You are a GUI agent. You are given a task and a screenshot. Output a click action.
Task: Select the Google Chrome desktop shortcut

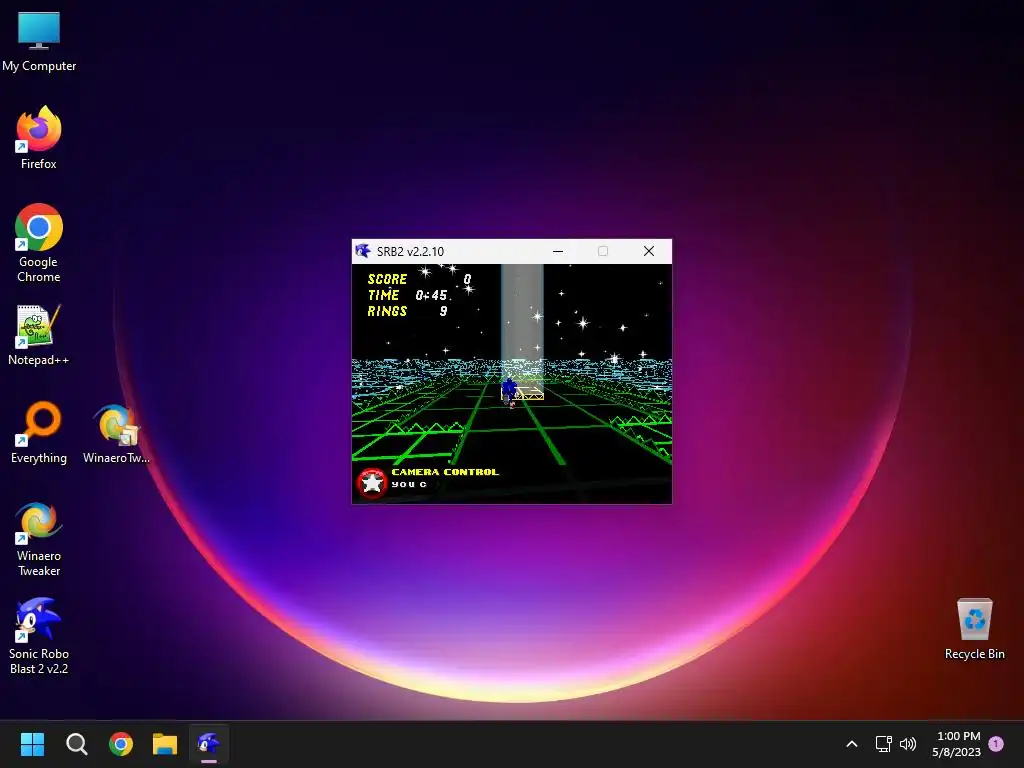[x=39, y=243]
